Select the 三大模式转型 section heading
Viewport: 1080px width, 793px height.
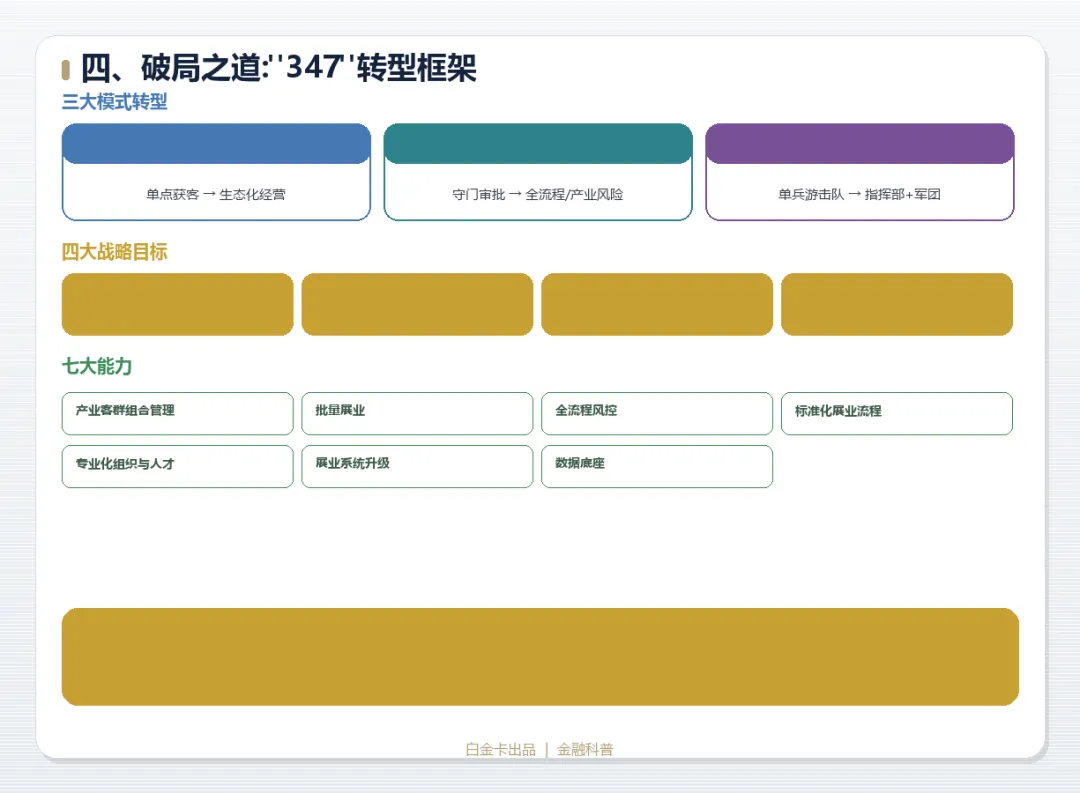(x=114, y=102)
